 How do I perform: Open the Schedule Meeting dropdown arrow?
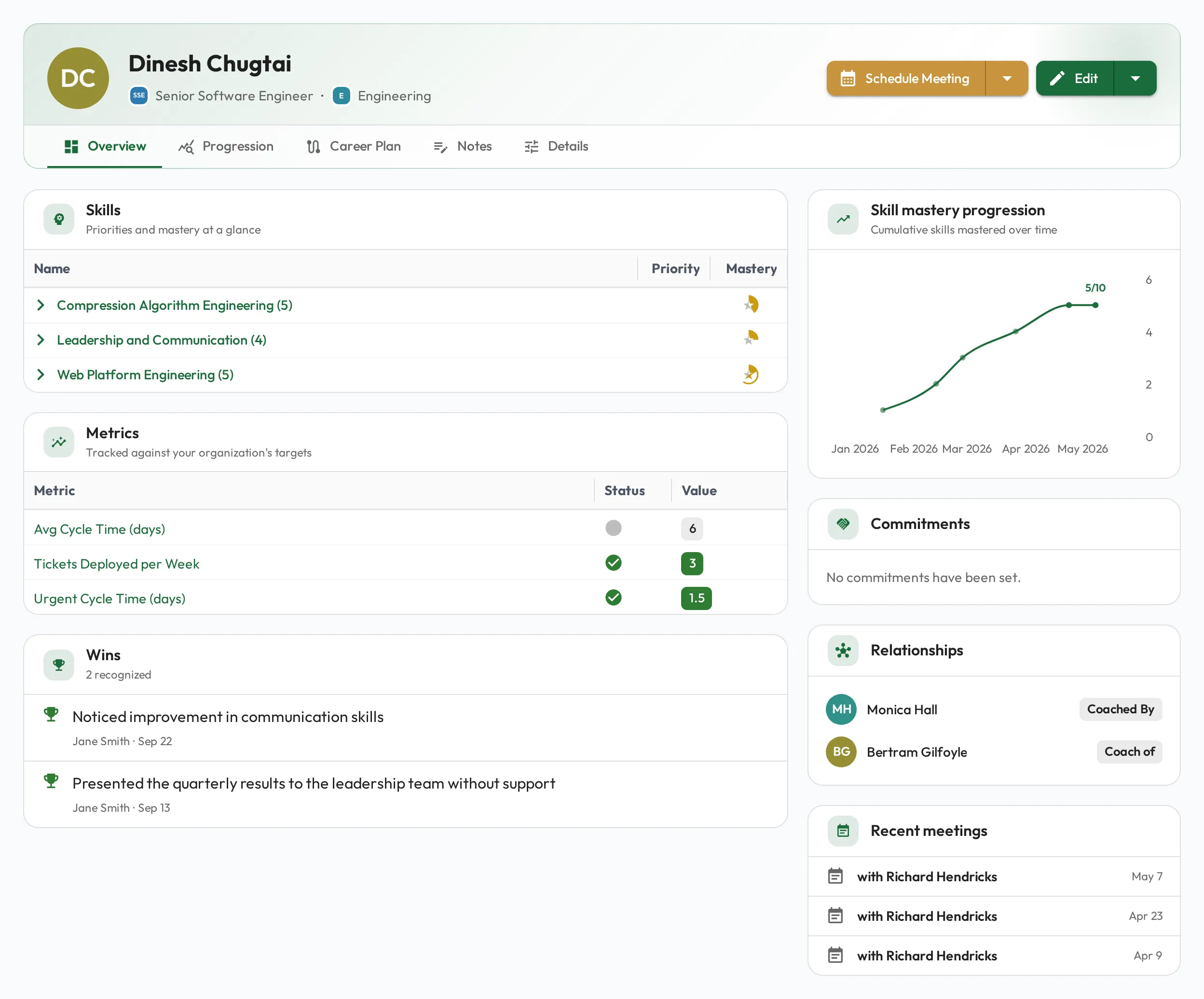1007,79
